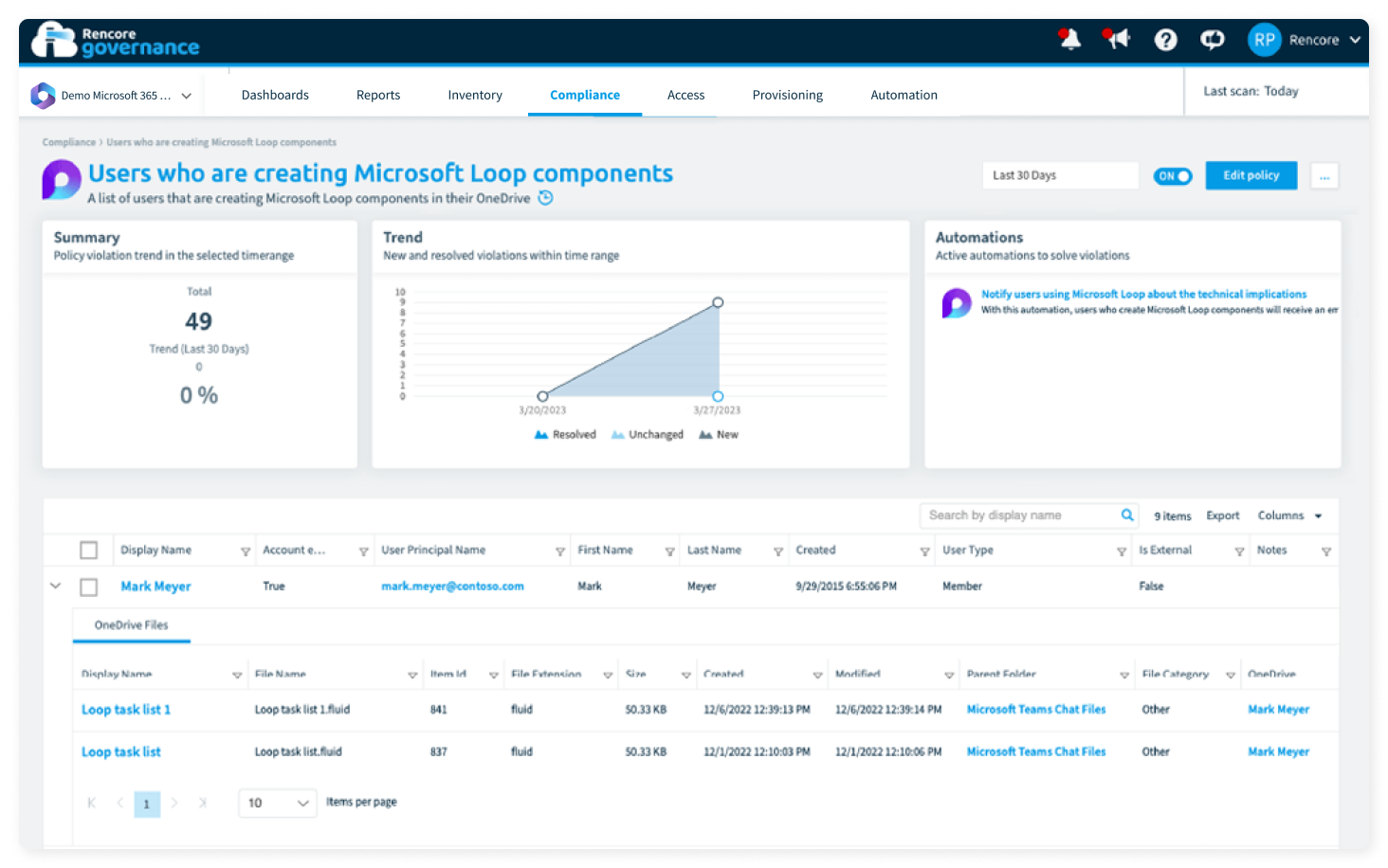Open the mark.meyer@contoso.com link
This screenshot has width=1388, height=868.
click(452, 586)
